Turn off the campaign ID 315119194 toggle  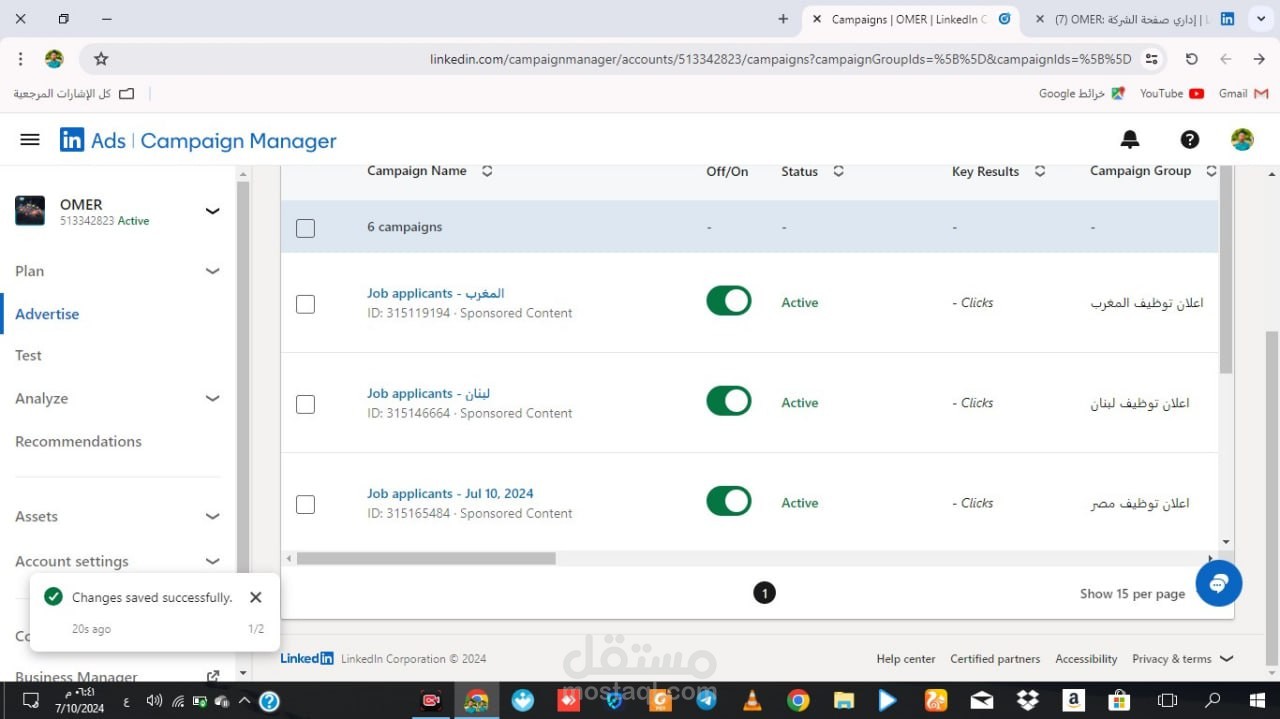click(x=729, y=301)
